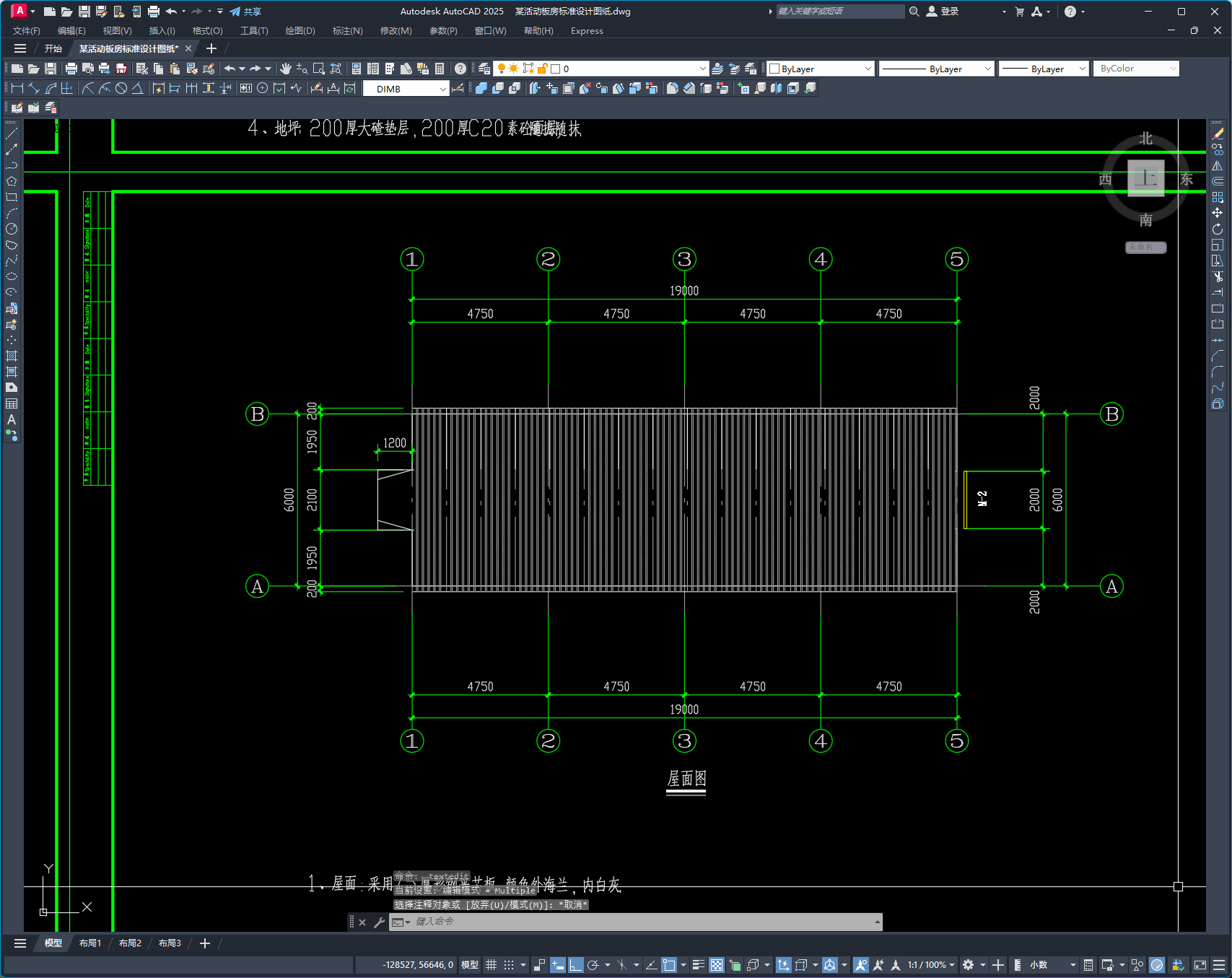Open the 绘图(D) menu
The width and height of the screenshot is (1232, 978).
coord(300,31)
